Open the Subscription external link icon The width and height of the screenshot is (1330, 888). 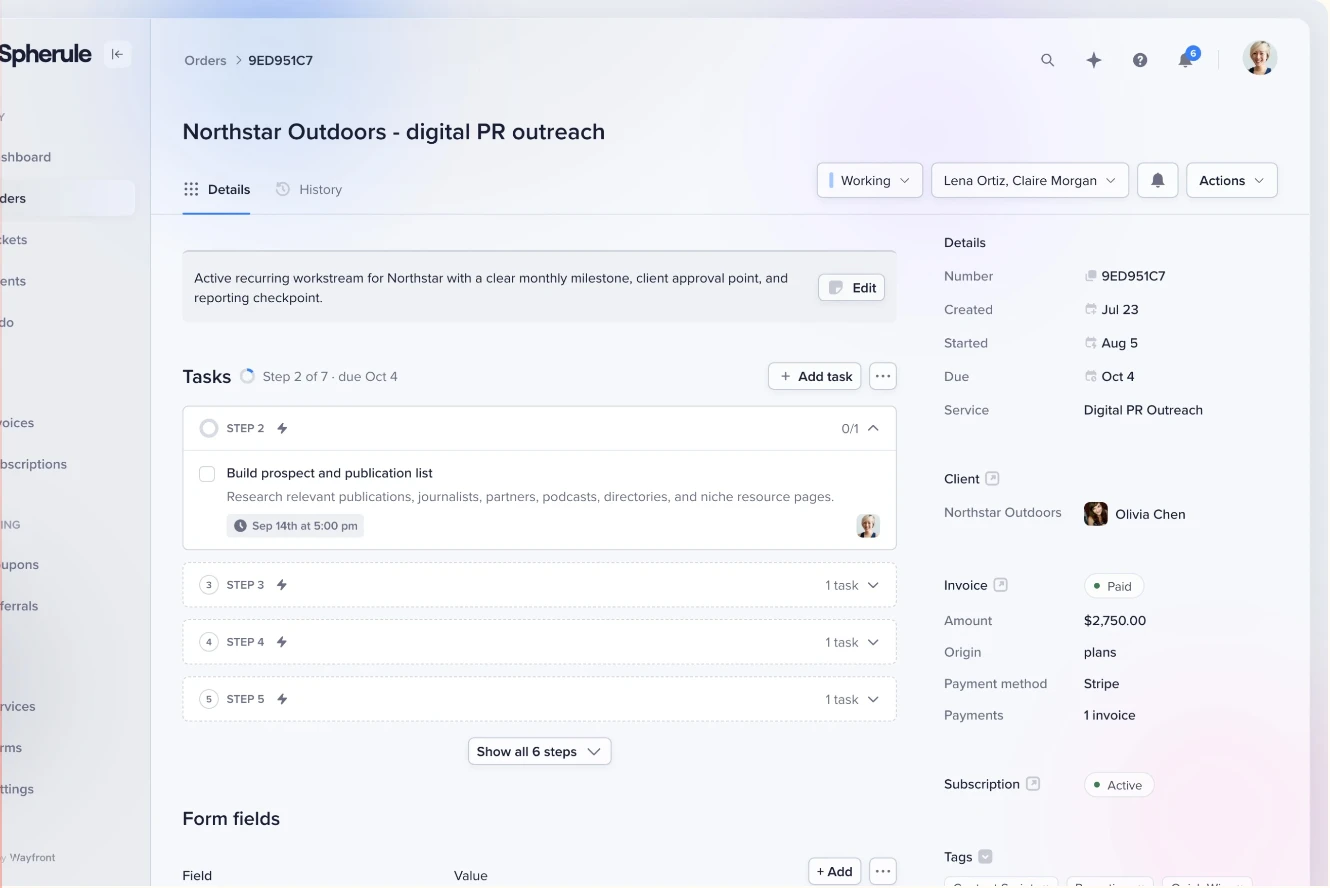pos(1033,784)
